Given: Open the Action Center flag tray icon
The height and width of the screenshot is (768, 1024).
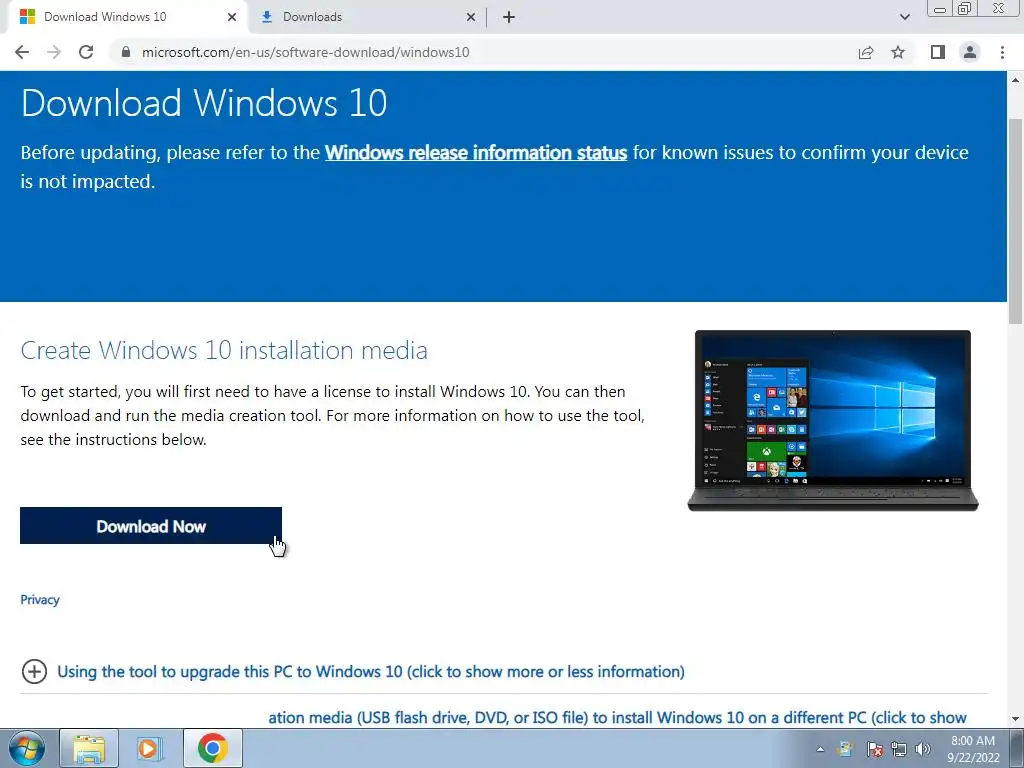Looking at the screenshot, I should (x=874, y=749).
